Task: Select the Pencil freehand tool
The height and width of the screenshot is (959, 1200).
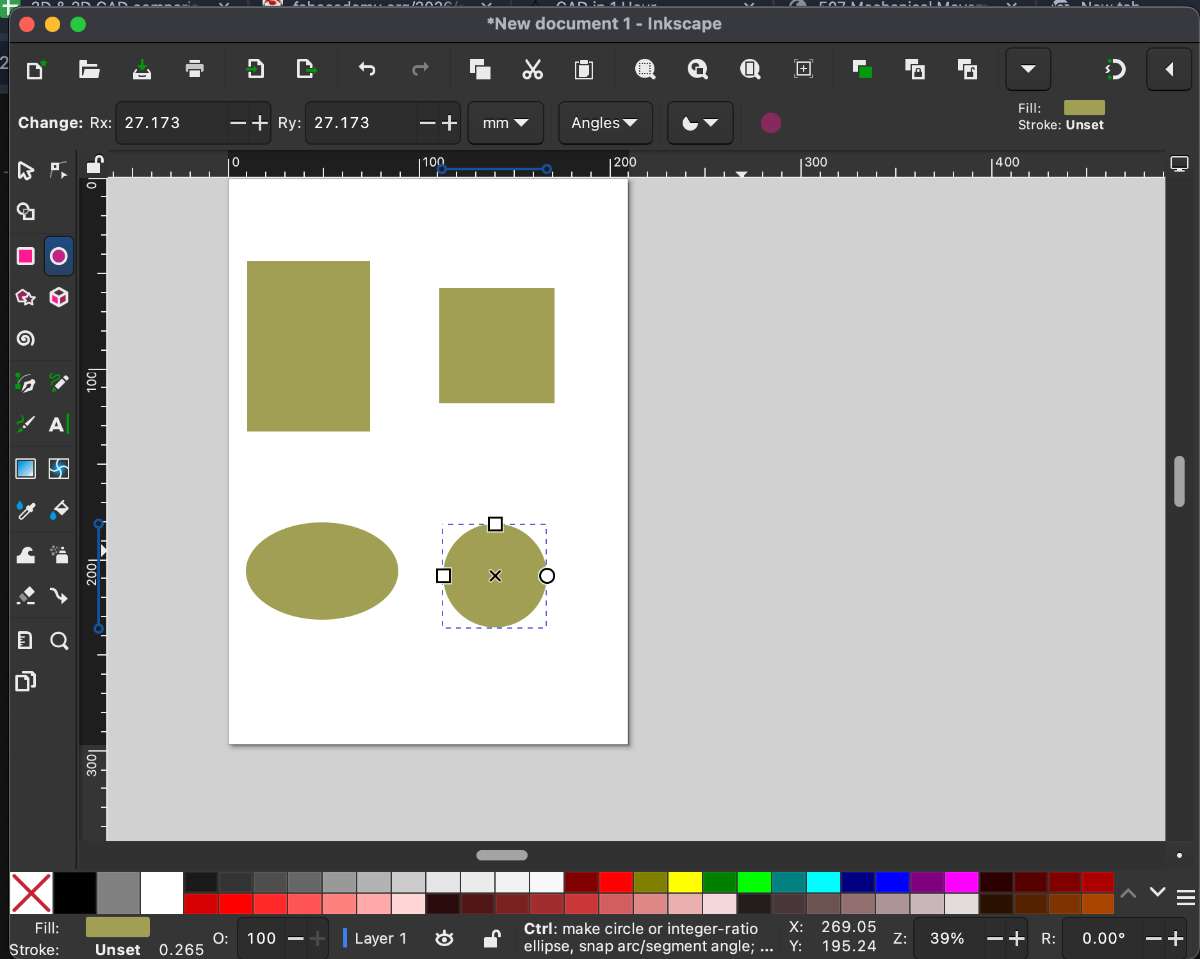Action: pos(59,383)
